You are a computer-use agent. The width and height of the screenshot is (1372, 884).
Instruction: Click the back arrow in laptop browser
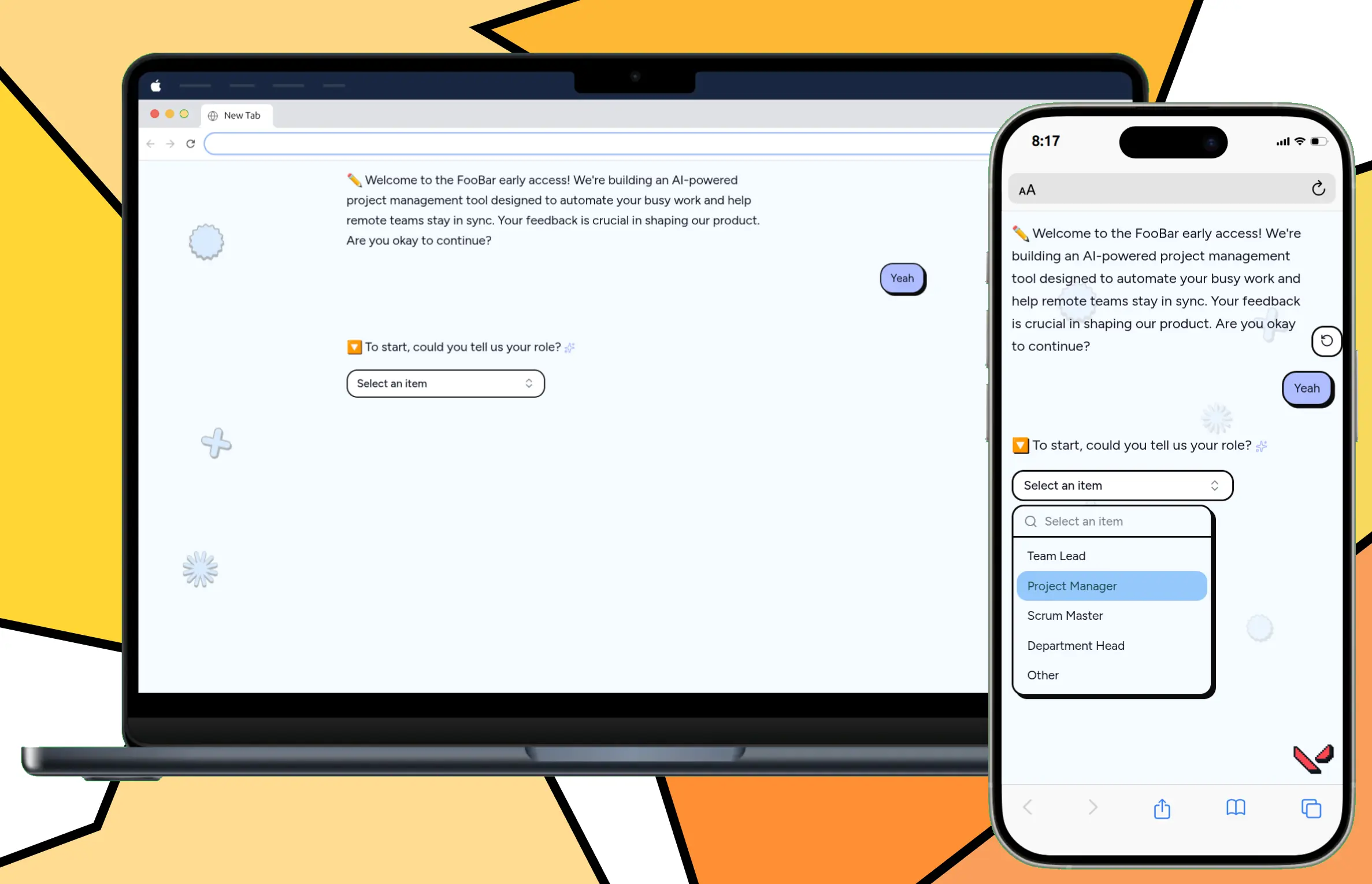coord(151,143)
